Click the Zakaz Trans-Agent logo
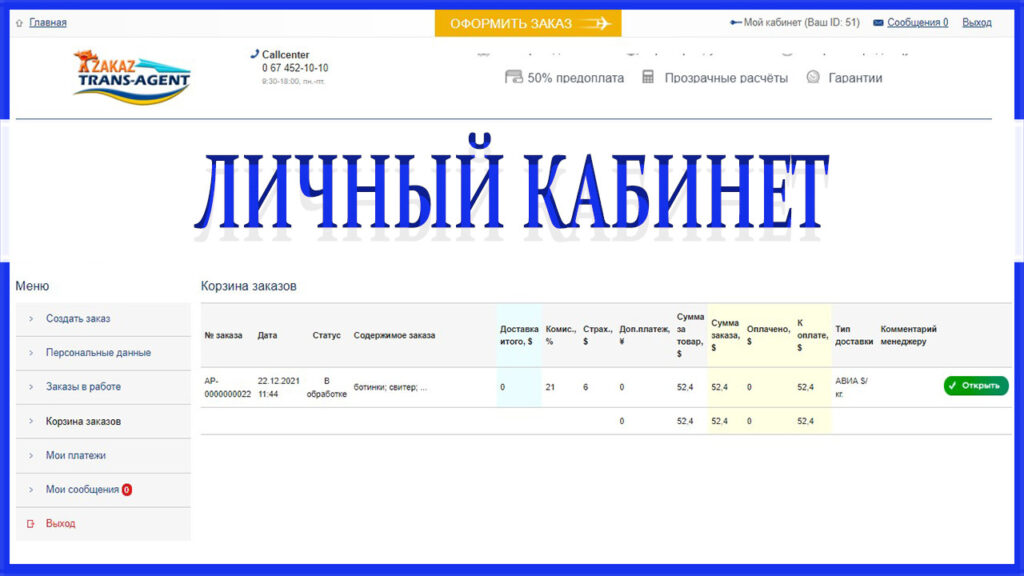The width and height of the screenshot is (1024, 576). click(x=132, y=75)
